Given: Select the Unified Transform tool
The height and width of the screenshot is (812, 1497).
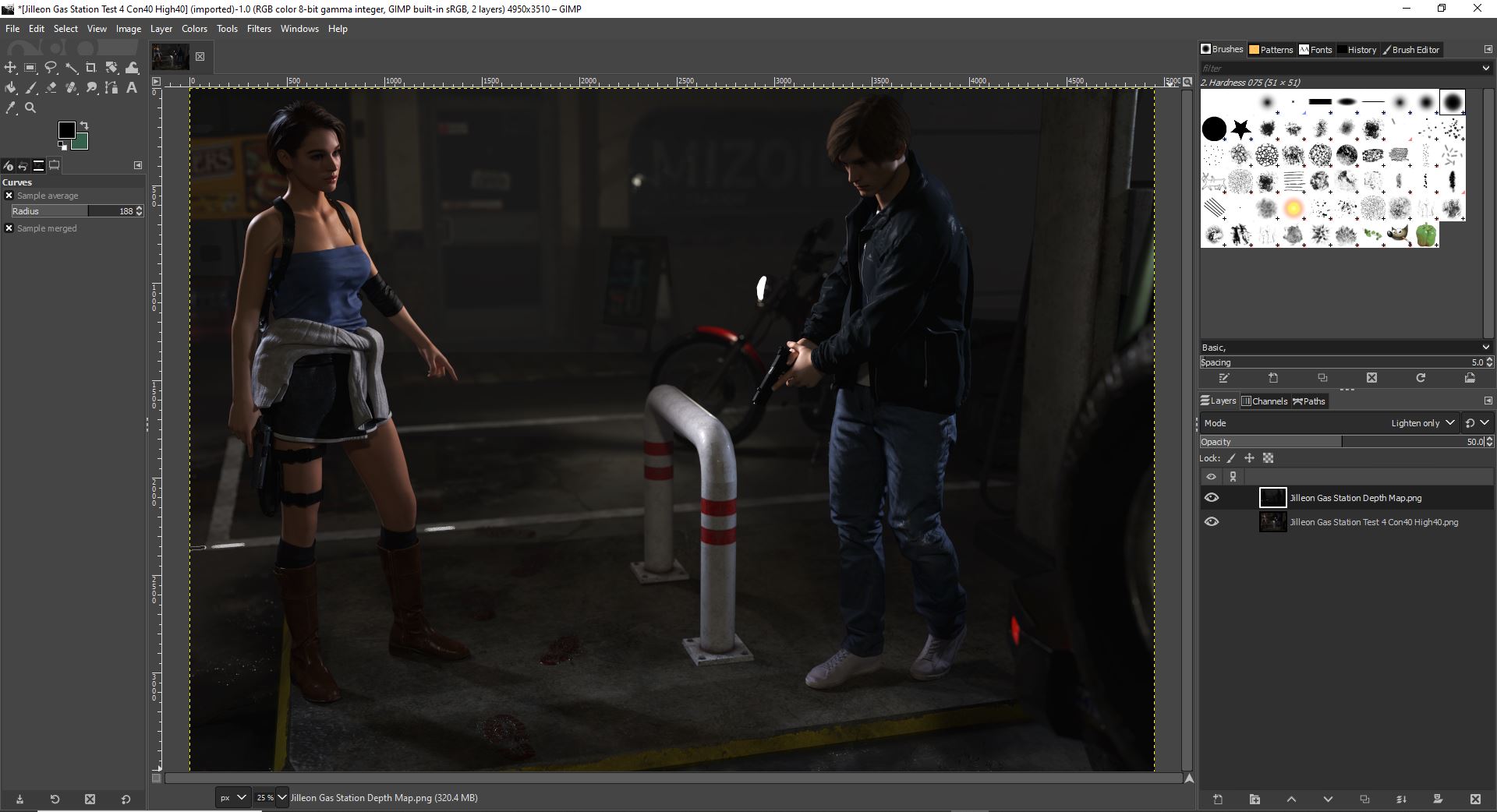Looking at the screenshot, I should click(111, 68).
